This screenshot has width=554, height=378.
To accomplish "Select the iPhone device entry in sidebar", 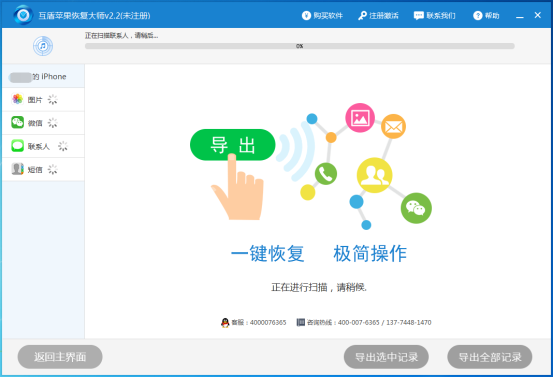I will pyautogui.click(x=43, y=76).
